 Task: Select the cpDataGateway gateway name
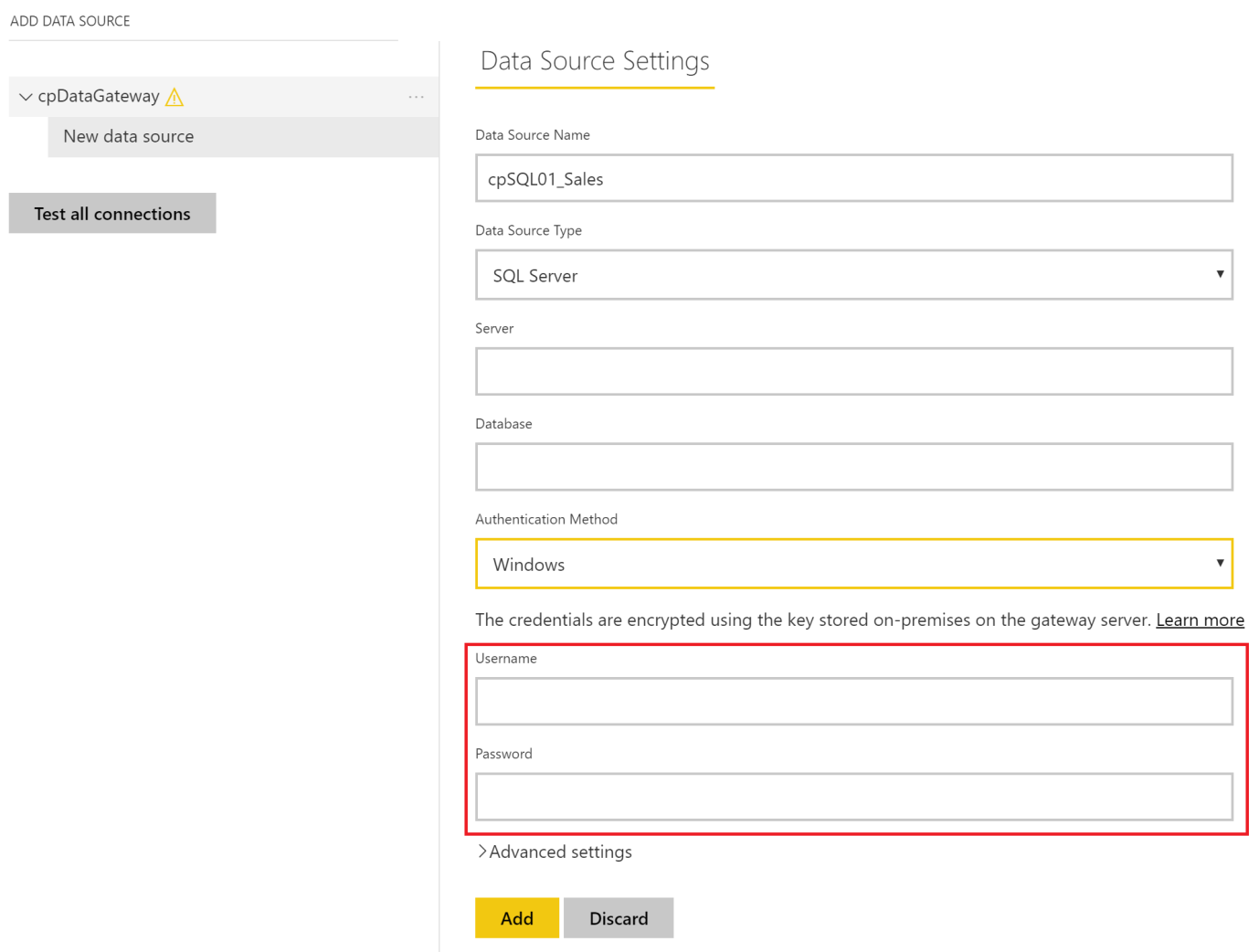[x=99, y=97]
